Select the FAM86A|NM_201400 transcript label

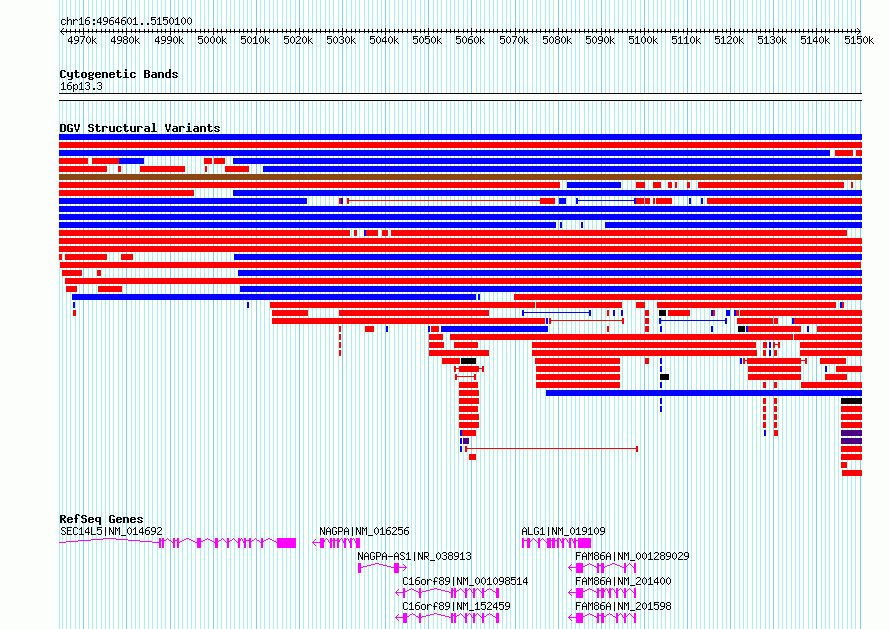(623, 581)
